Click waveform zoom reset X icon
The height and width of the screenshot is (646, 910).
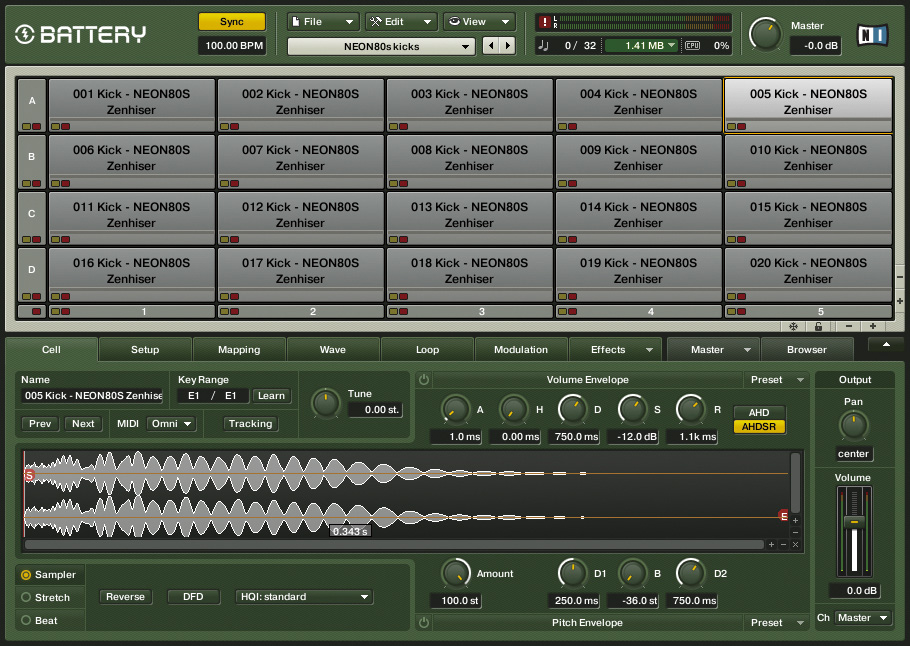click(795, 544)
